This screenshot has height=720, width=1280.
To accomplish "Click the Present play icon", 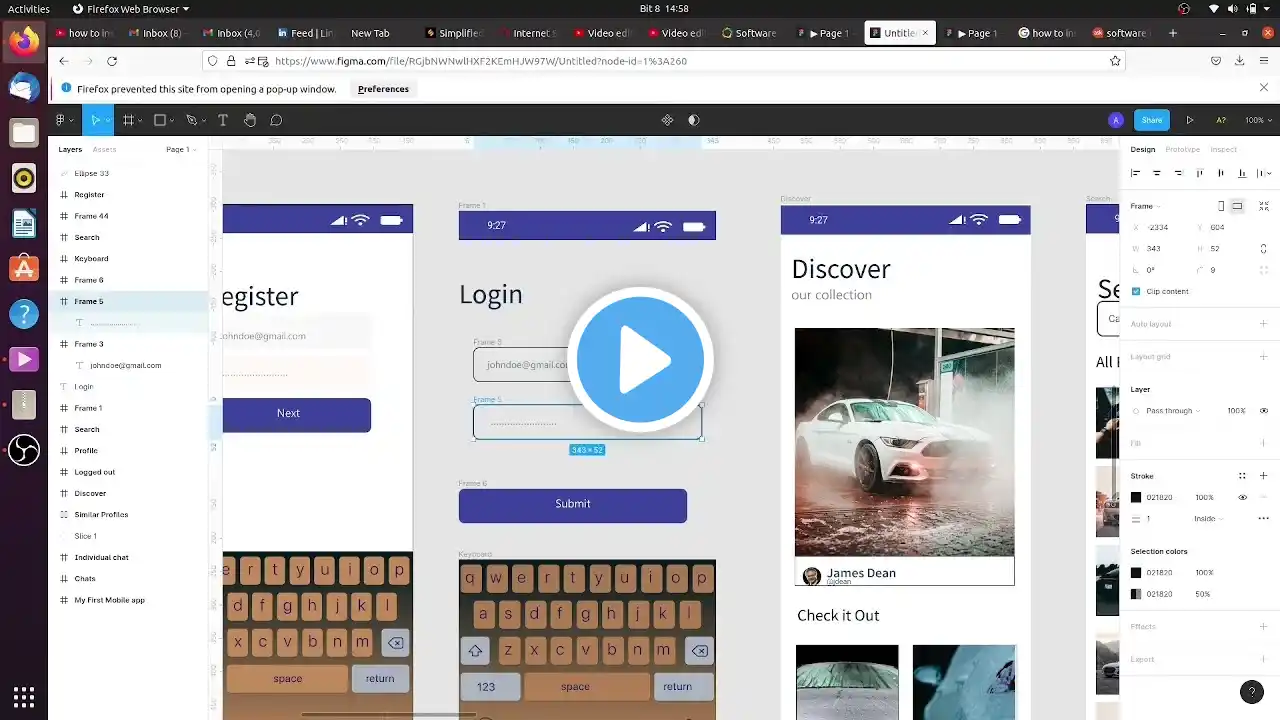I will pyautogui.click(x=1190, y=120).
